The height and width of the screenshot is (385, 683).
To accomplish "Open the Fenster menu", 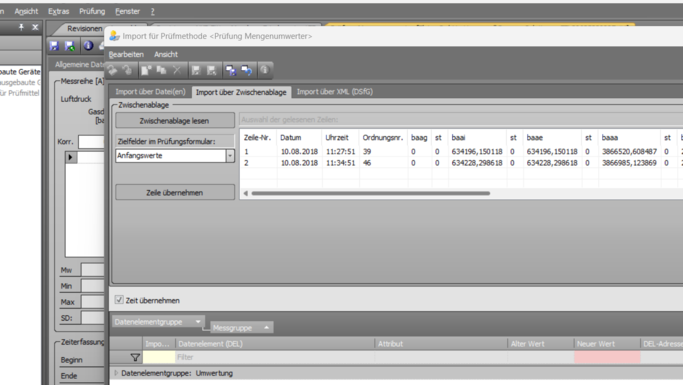I will [x=127, y=11].
